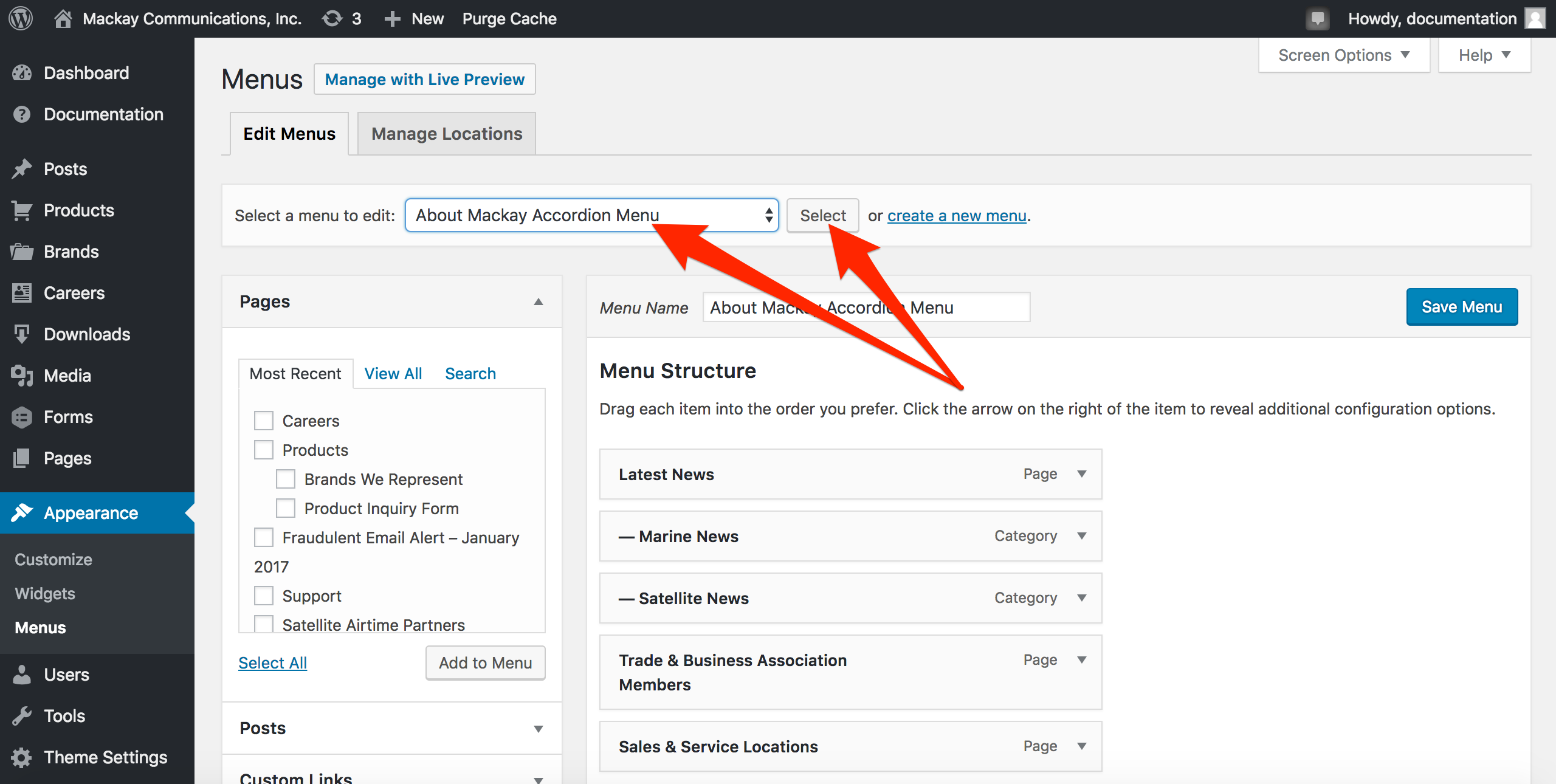Expand Sales & Service Locations item options

tap(1082, 746)
